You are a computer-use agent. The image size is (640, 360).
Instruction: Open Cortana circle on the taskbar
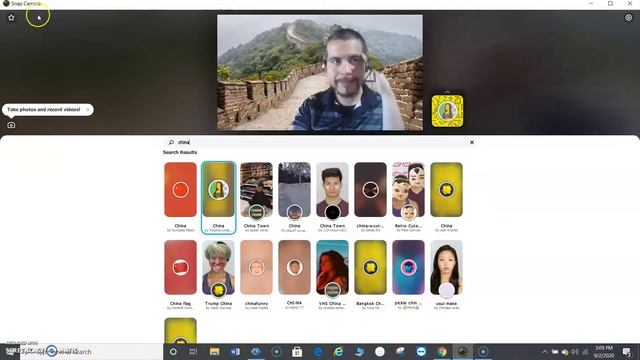(x=173, y=351)
